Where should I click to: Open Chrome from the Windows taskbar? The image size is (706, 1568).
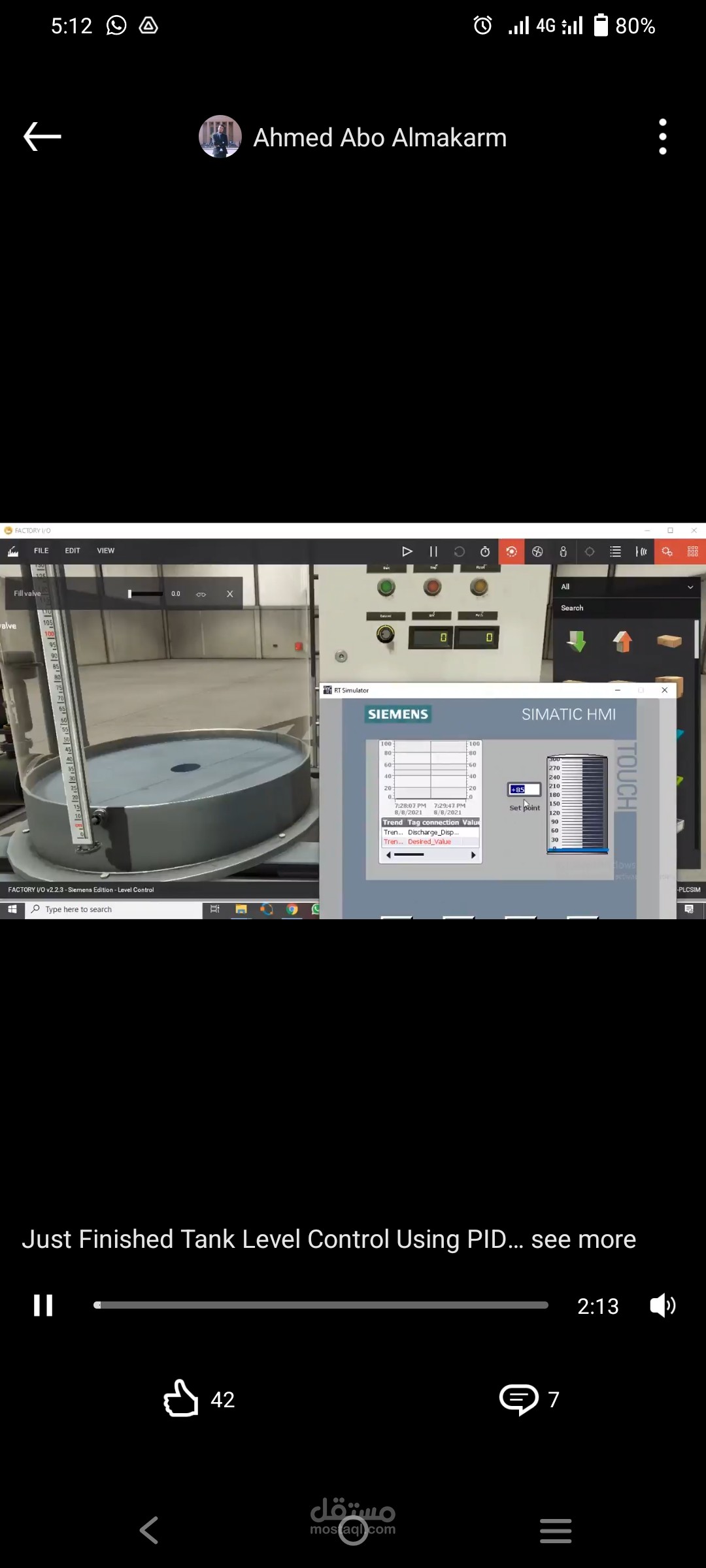(x=292, y=909)
